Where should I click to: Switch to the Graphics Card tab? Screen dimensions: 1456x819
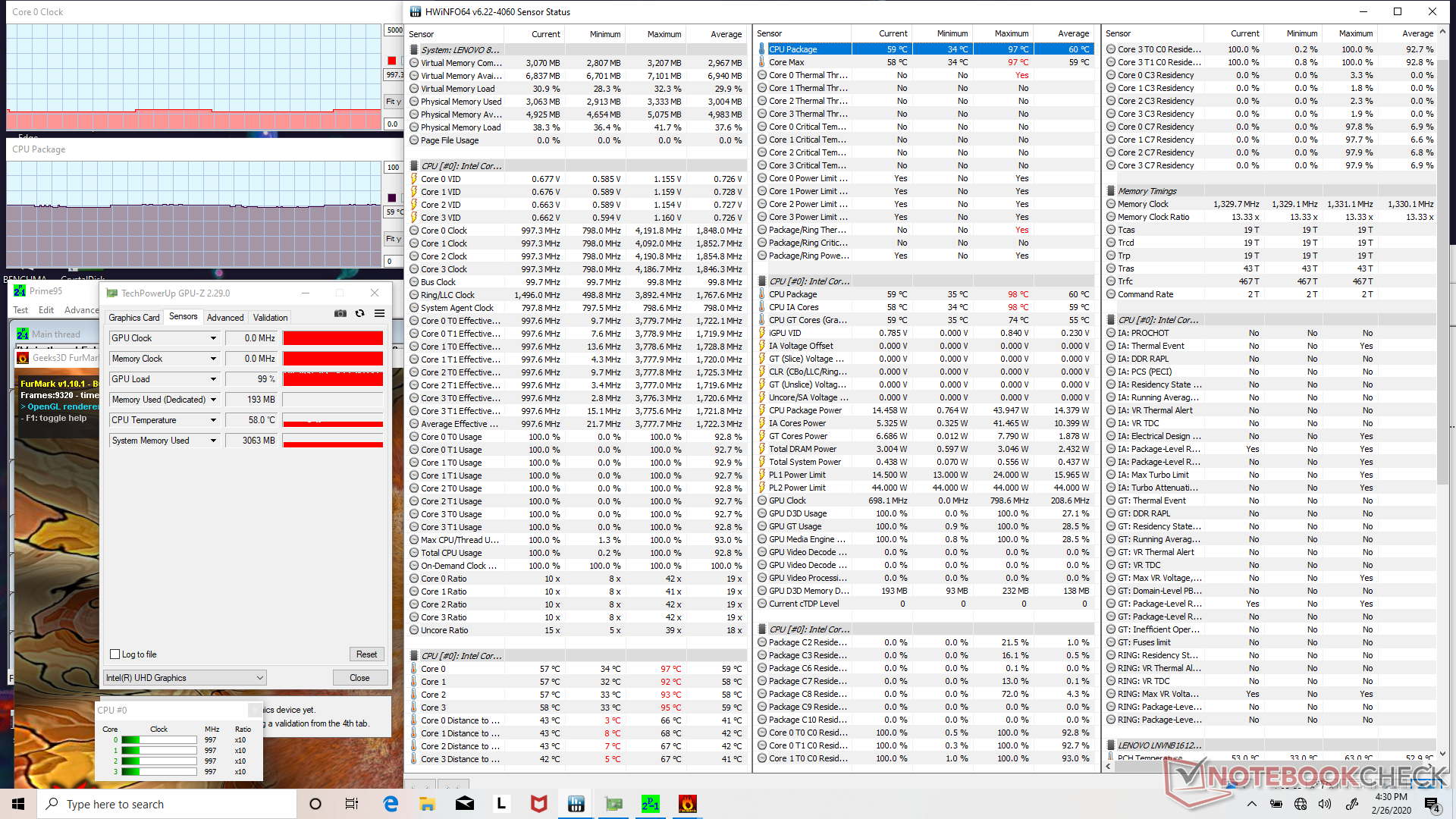click(133, 318)
